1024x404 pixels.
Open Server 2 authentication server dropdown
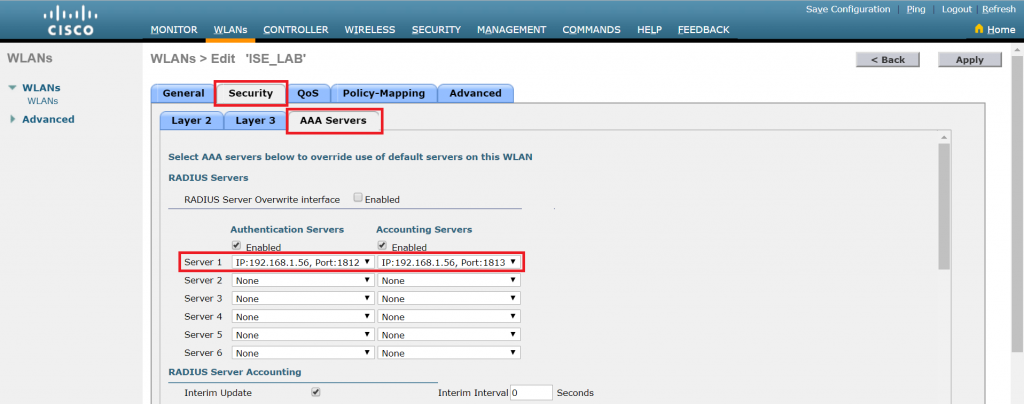[x=303, y=281]
